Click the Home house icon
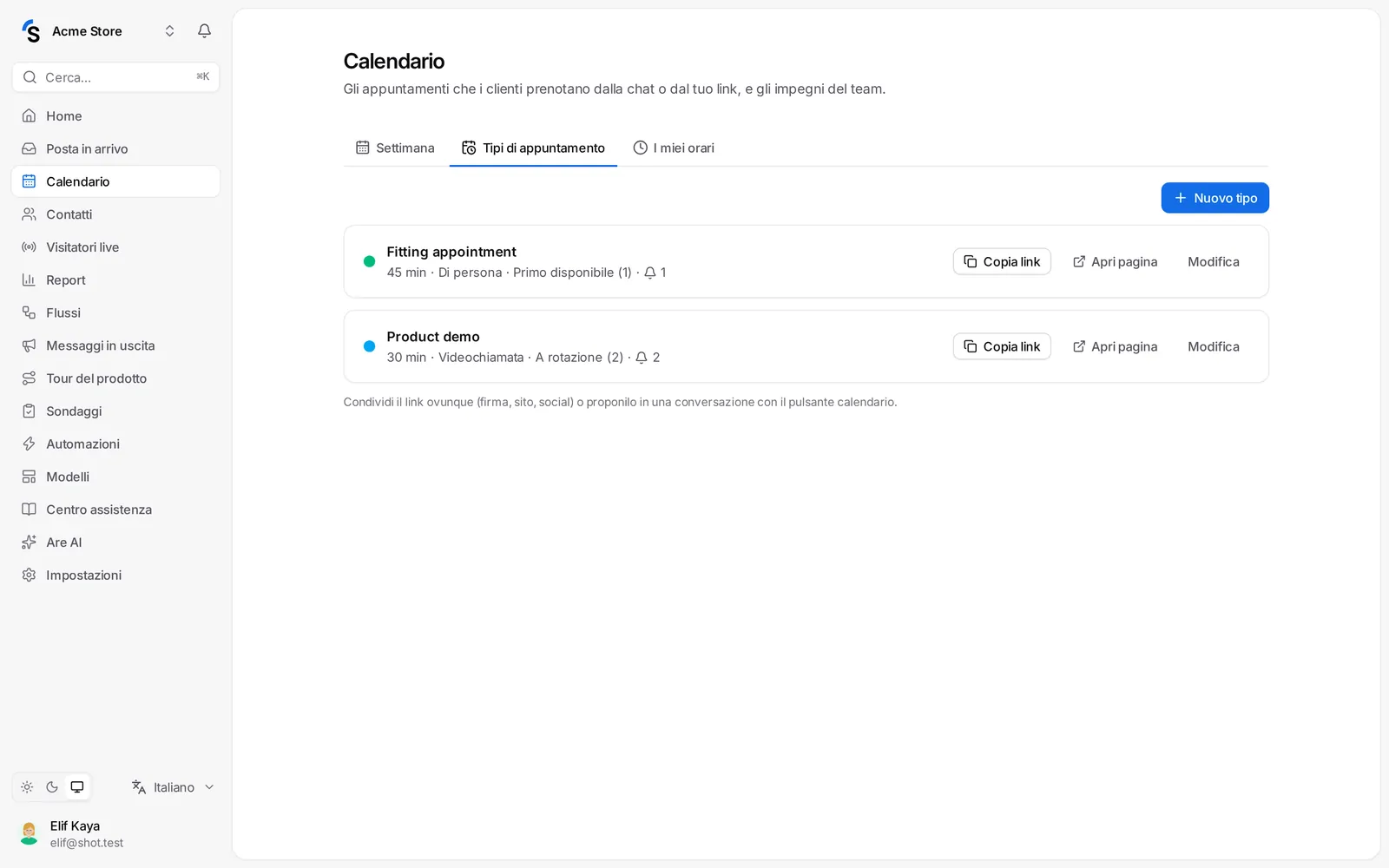The height and width of the screenshot is (868, 1389). point(29,116)
